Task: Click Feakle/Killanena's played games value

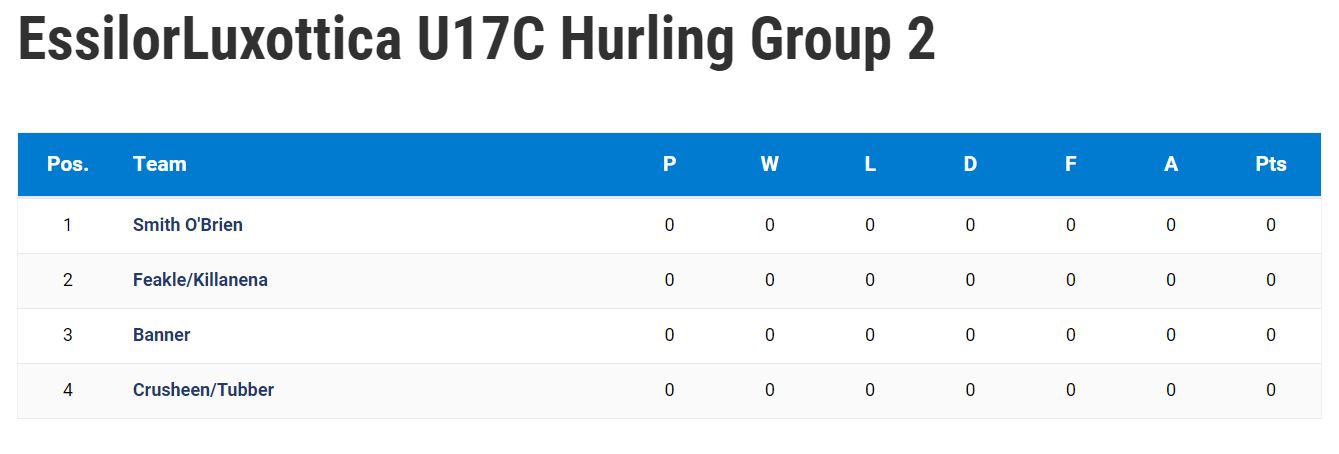Action: pyautogui.click(x=670, y=280)
